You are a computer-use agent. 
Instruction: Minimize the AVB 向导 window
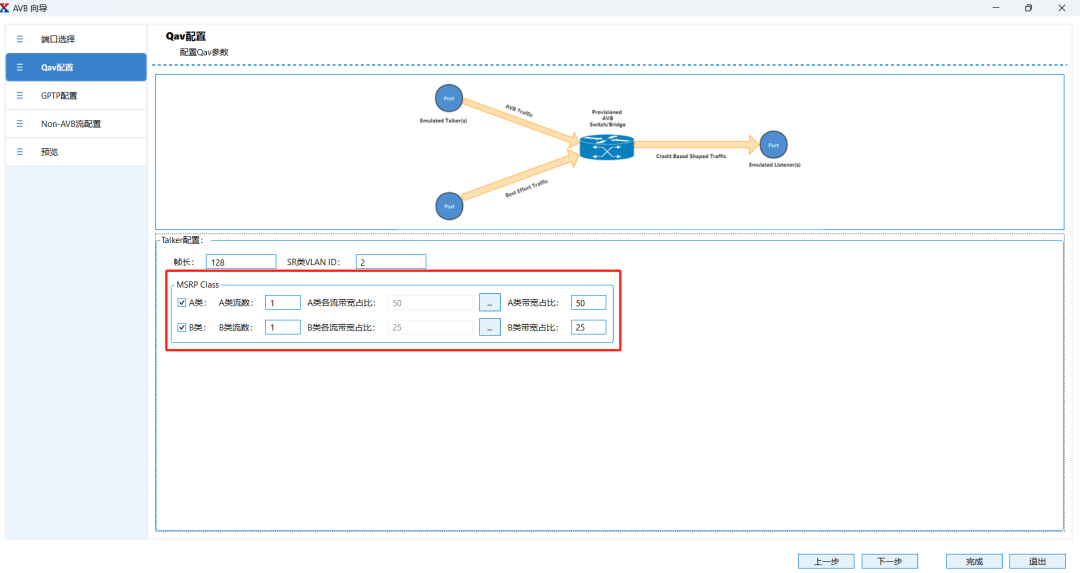click(996, 8)
